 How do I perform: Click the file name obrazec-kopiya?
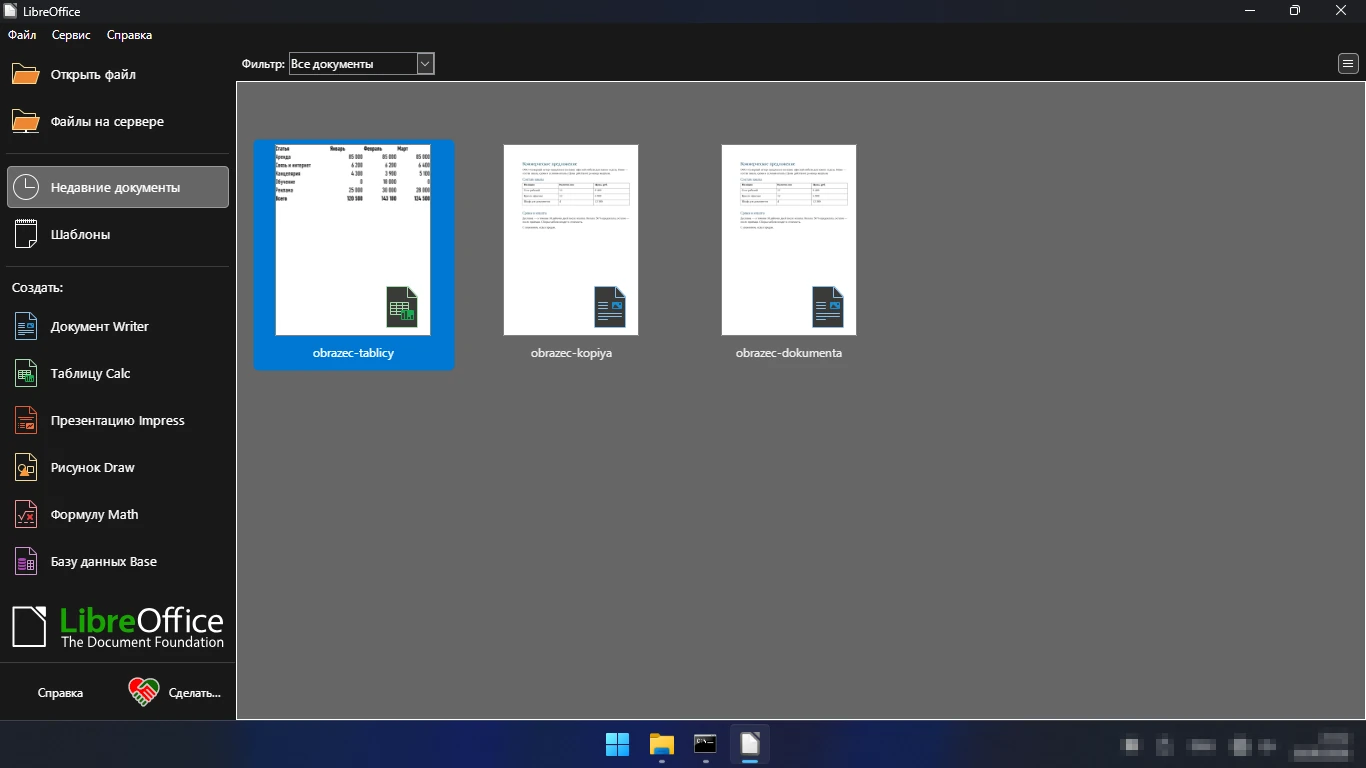[x=571, y=353]
